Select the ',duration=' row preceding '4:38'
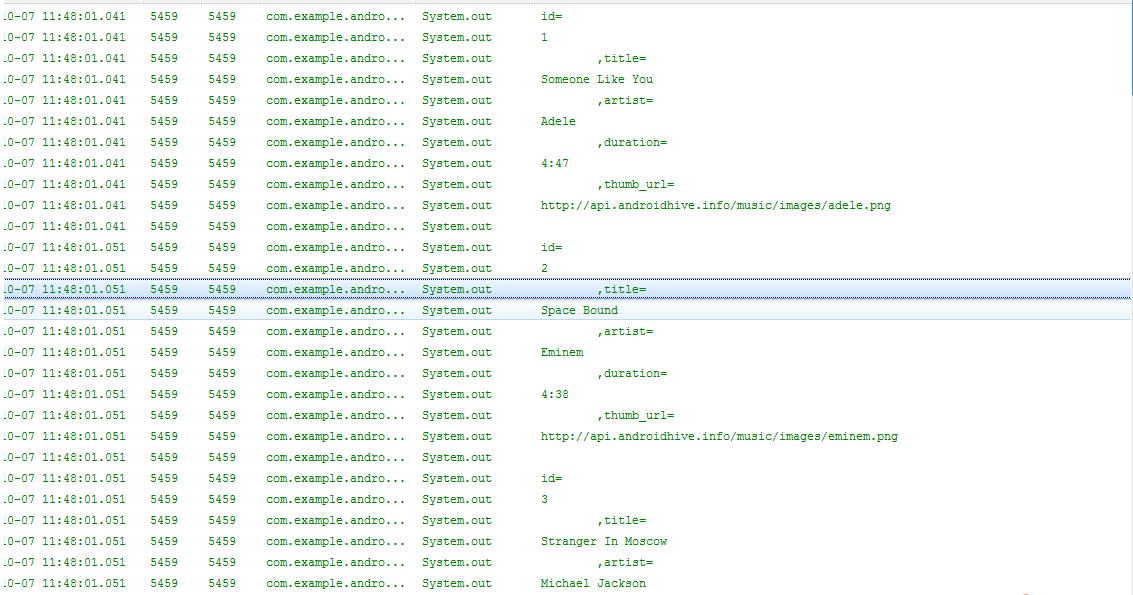Screen dimensions: 1133x595 tap(566, 373)
